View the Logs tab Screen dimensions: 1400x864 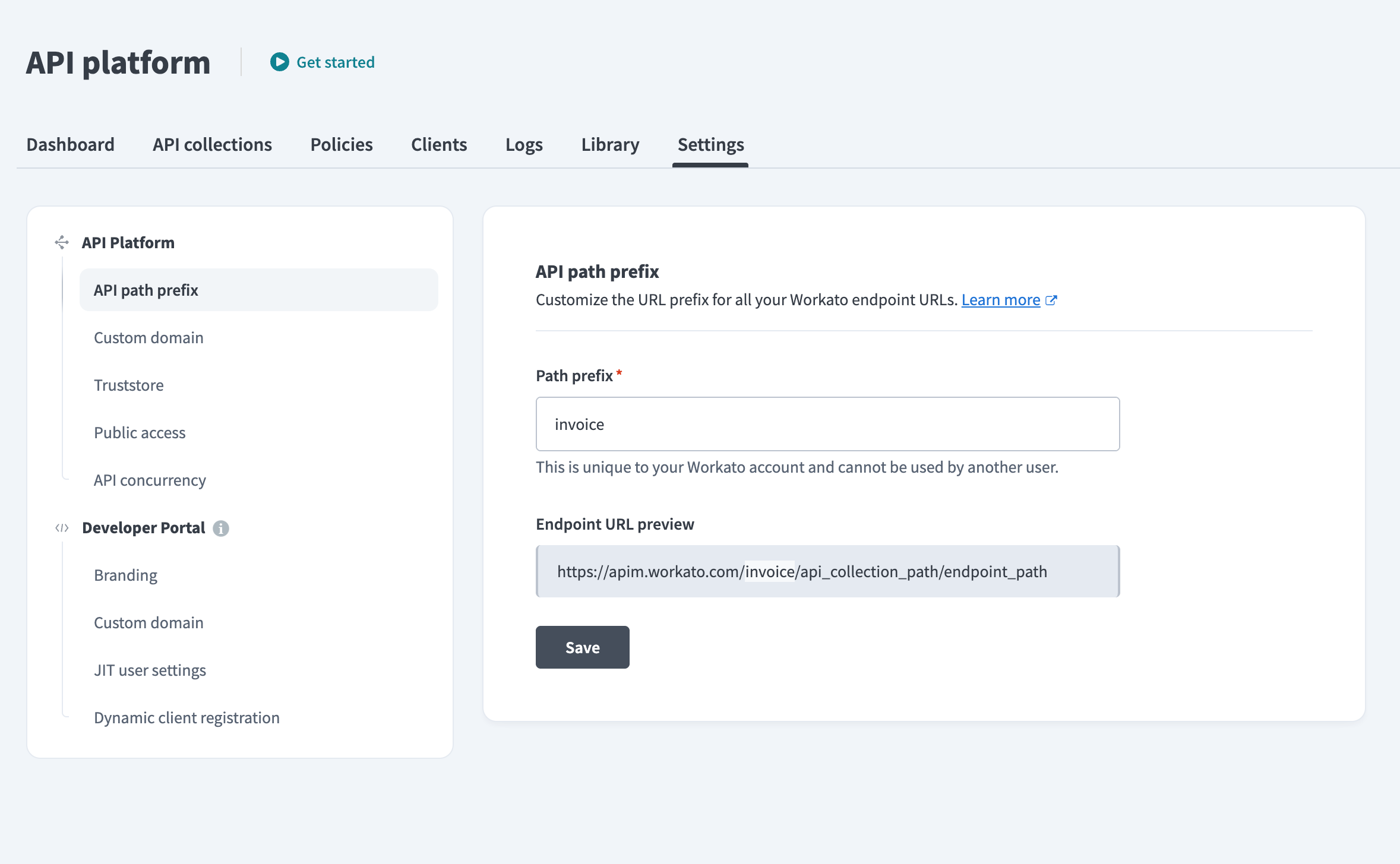coord(524,144)
